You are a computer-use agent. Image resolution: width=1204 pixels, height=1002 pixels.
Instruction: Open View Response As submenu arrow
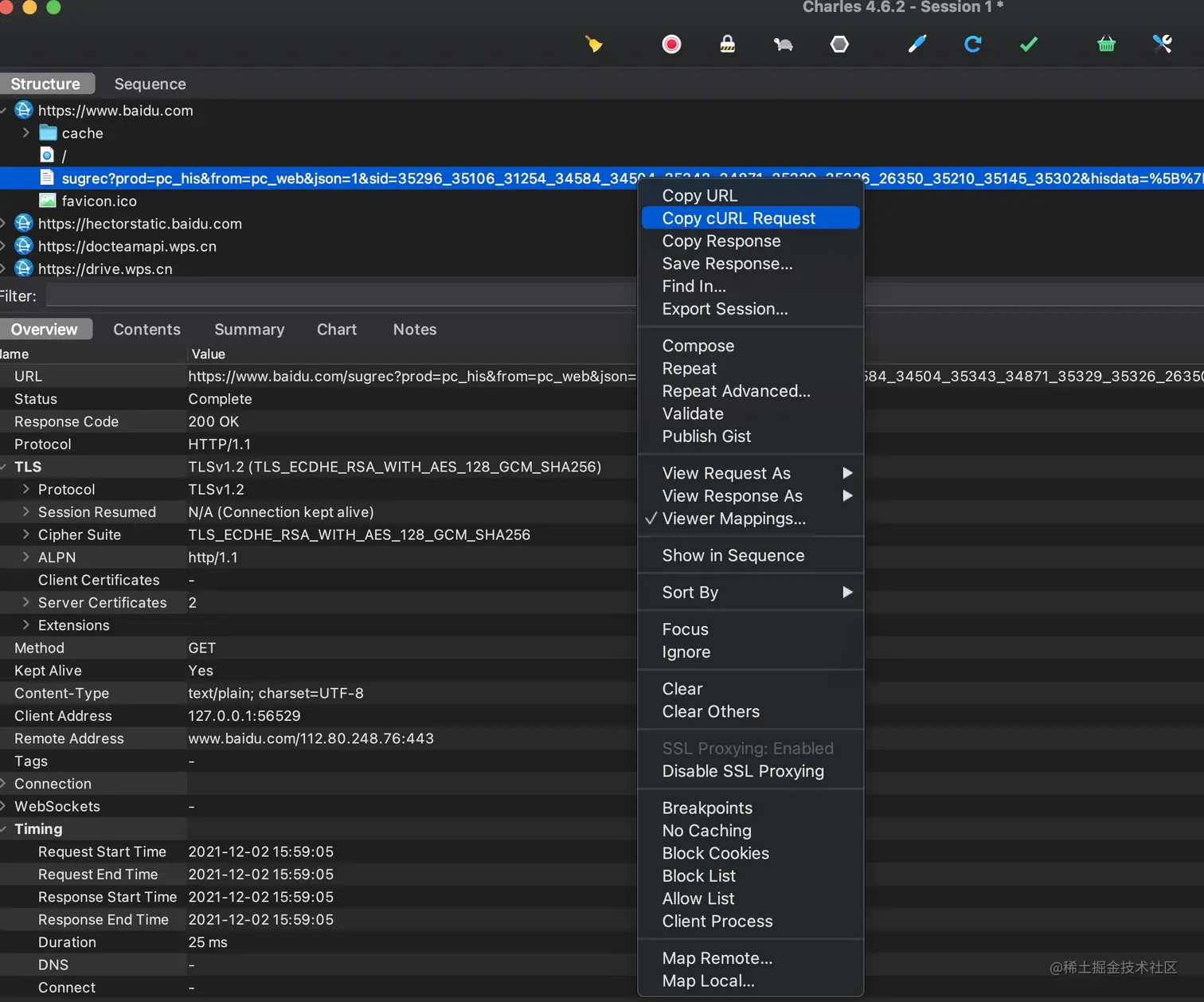[847, 495]
